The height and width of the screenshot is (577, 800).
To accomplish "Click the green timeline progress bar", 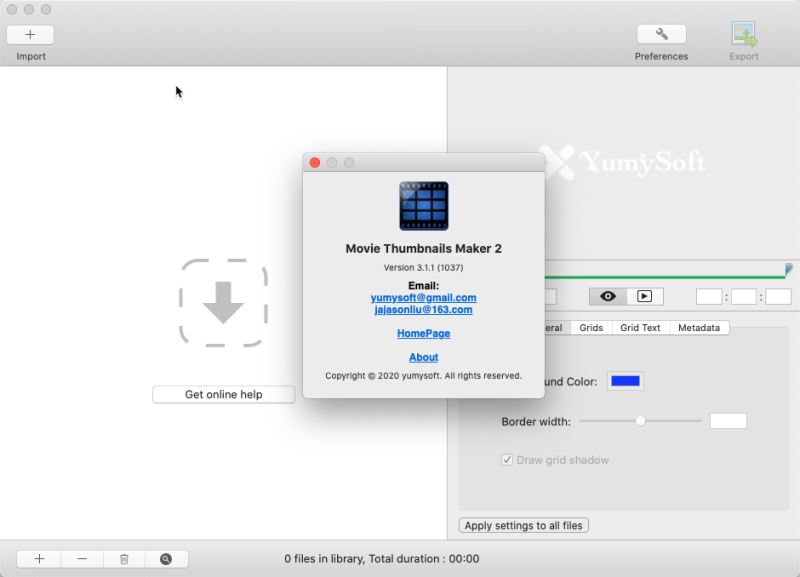I will (x=665, y=277).
